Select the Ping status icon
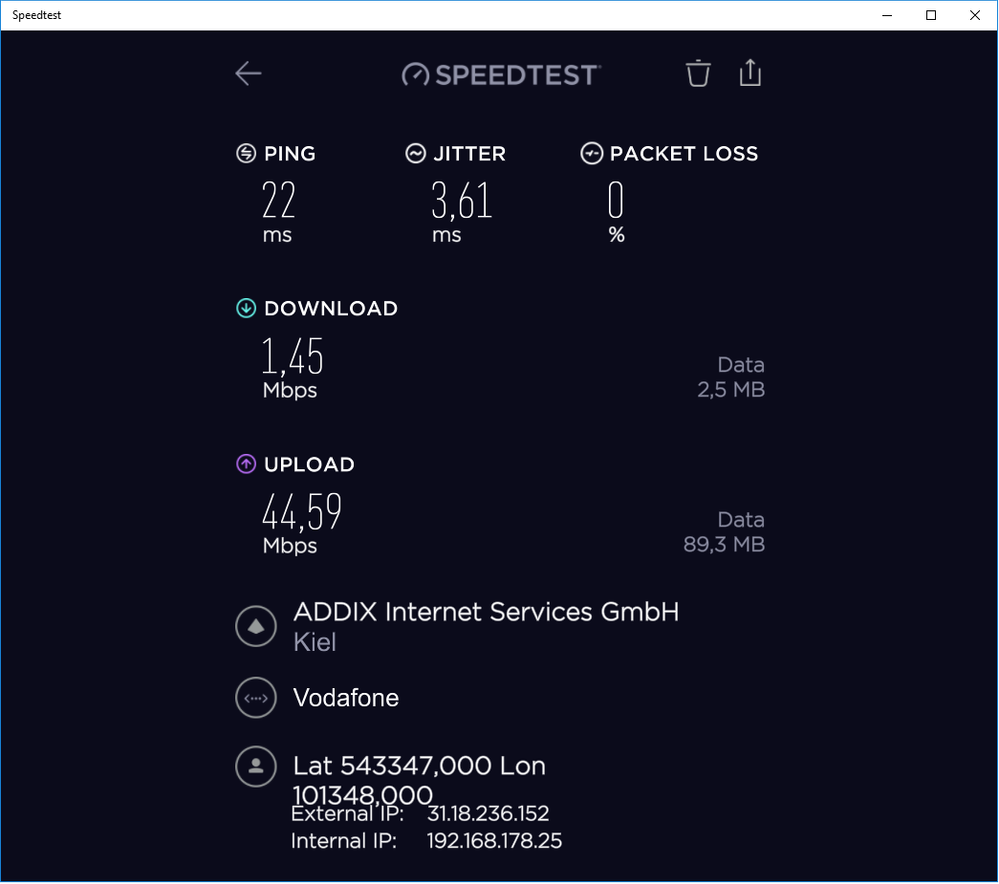The width and height of the screenshot is (999, 884). tap(242, 153)
